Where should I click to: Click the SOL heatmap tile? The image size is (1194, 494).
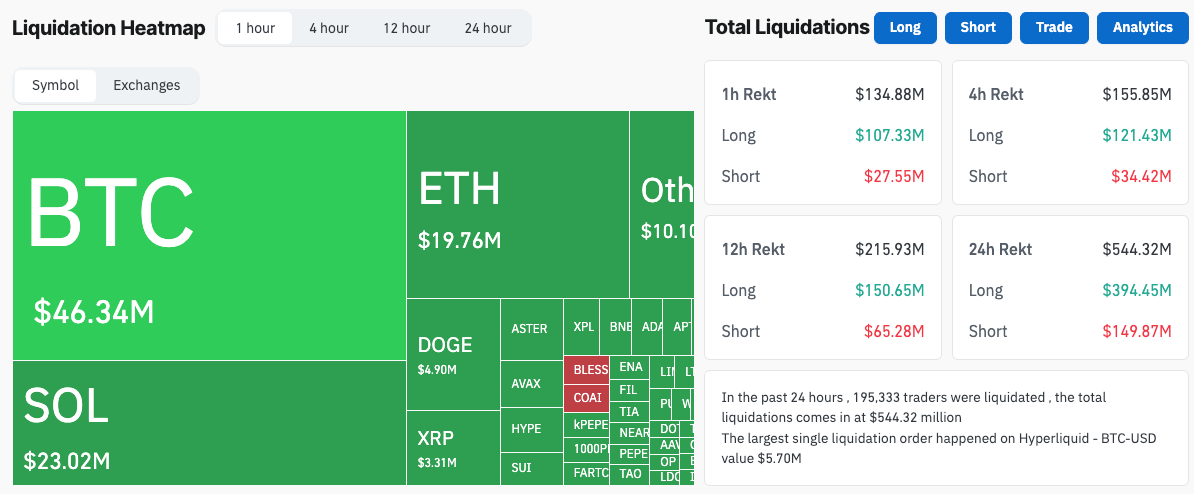click(209, 423)
